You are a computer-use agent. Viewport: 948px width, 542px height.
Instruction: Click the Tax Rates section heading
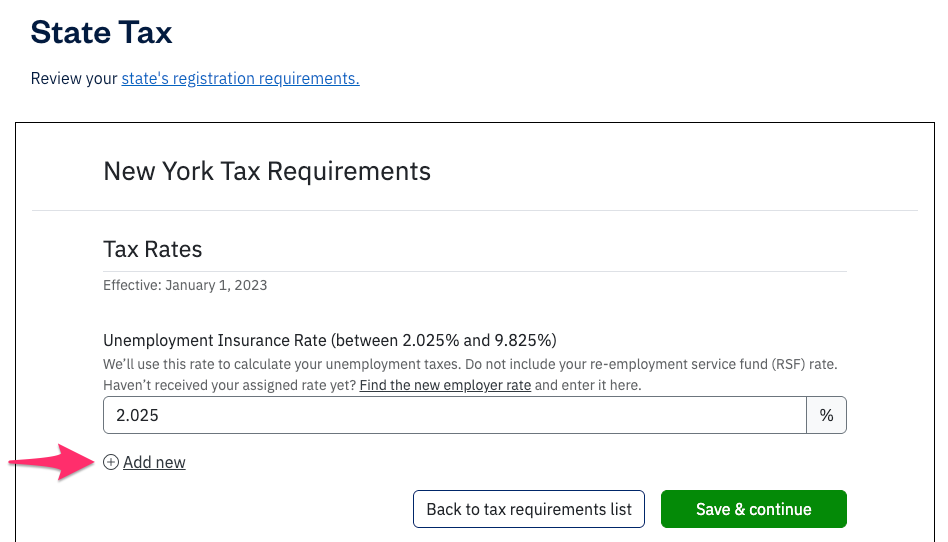point(153,249)
